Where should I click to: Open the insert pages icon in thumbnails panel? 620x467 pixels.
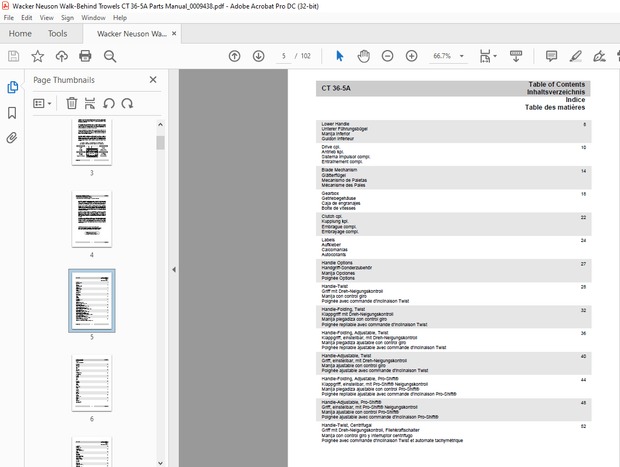(x=90, y=104)
